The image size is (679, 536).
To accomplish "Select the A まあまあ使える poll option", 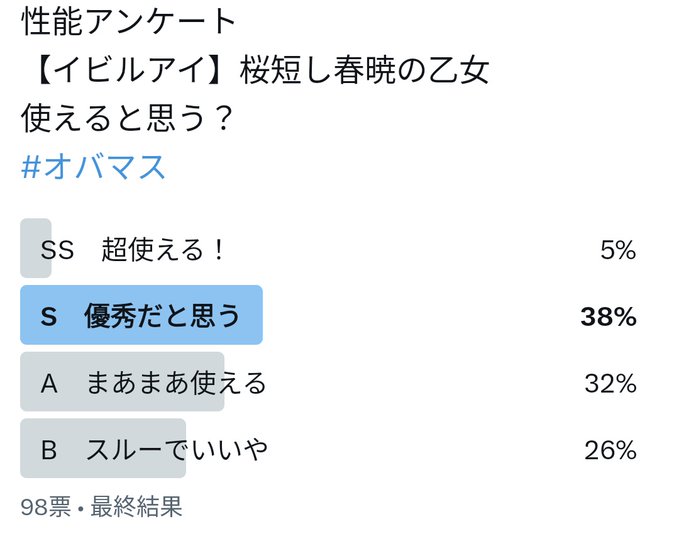I will 328,382.
